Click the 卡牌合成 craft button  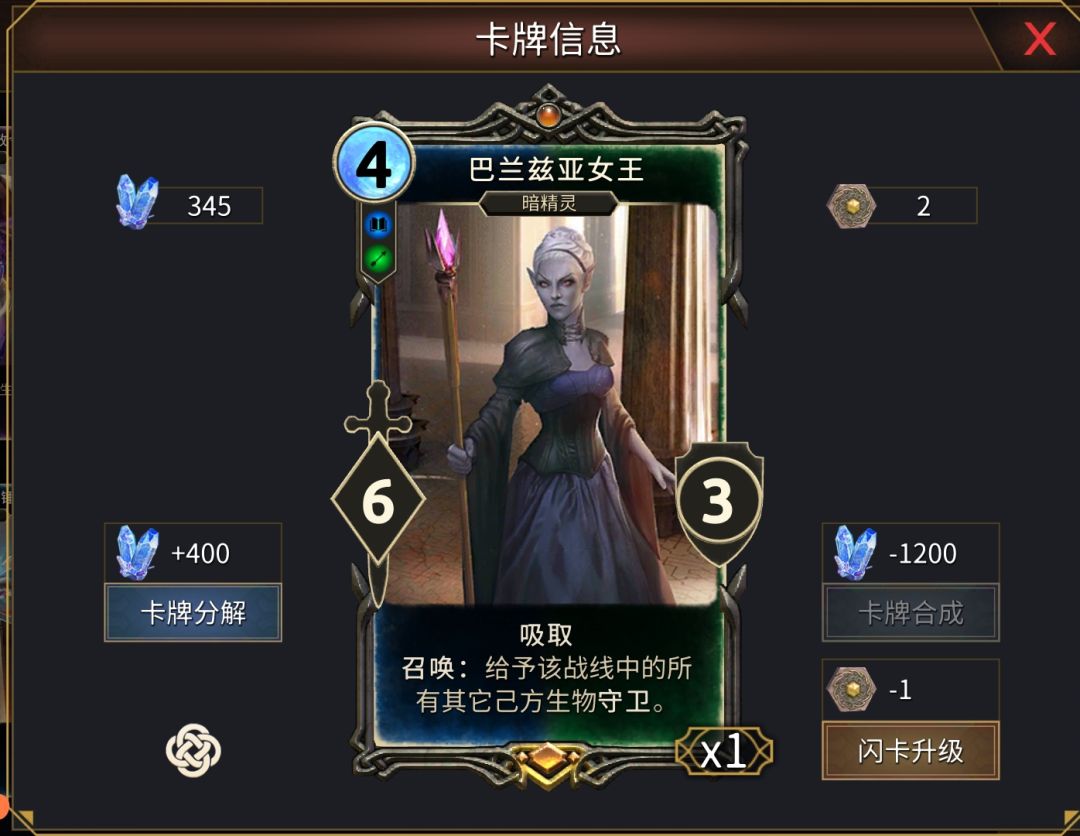pos(911,612)
